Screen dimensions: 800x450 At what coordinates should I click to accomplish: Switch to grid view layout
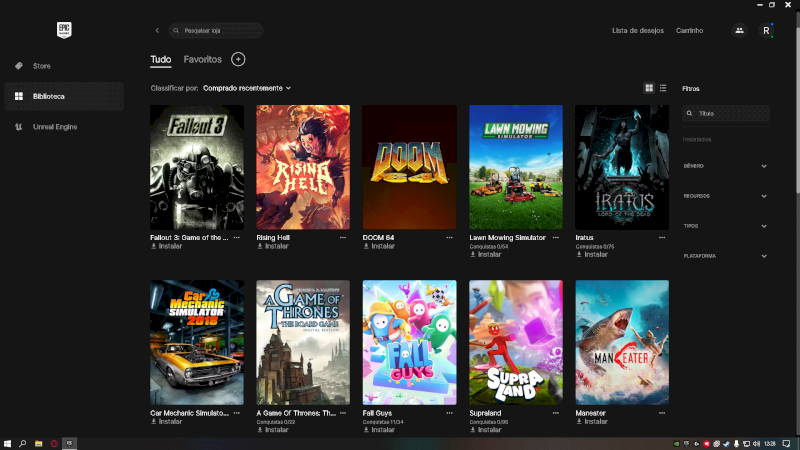(649, 88)
